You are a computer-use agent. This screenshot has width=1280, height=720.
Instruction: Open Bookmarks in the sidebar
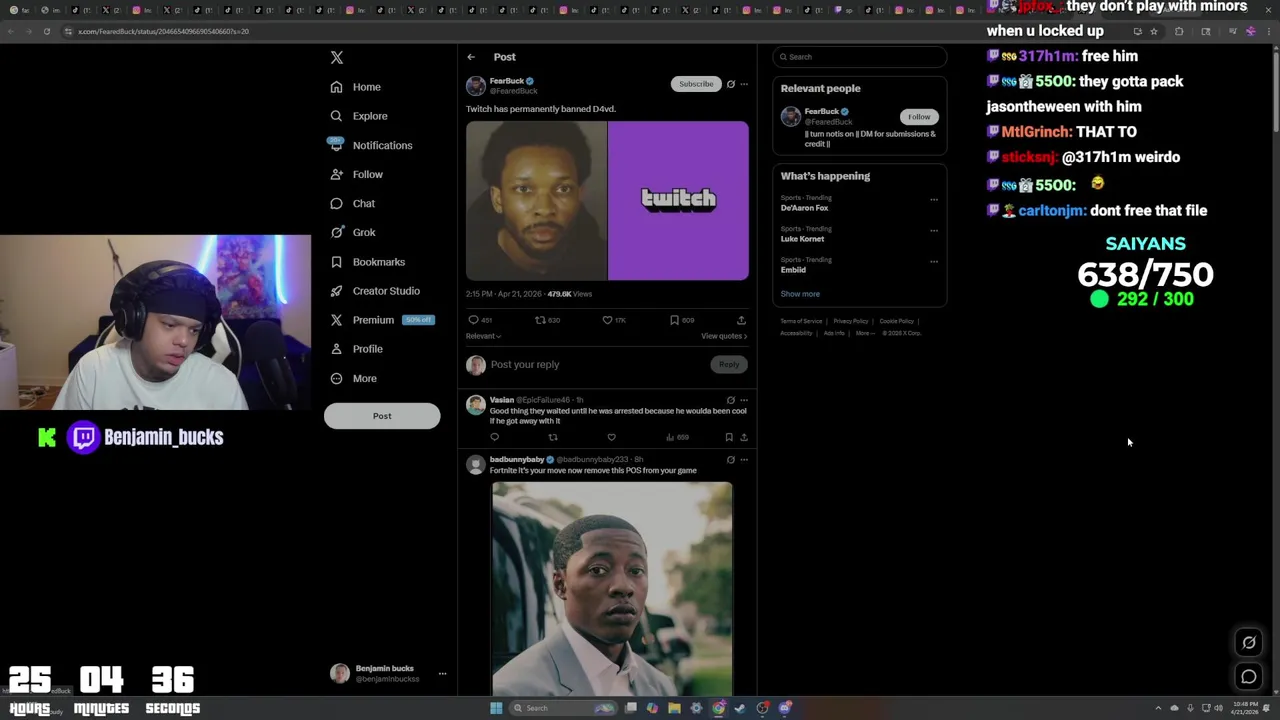(x=367, y=262)
